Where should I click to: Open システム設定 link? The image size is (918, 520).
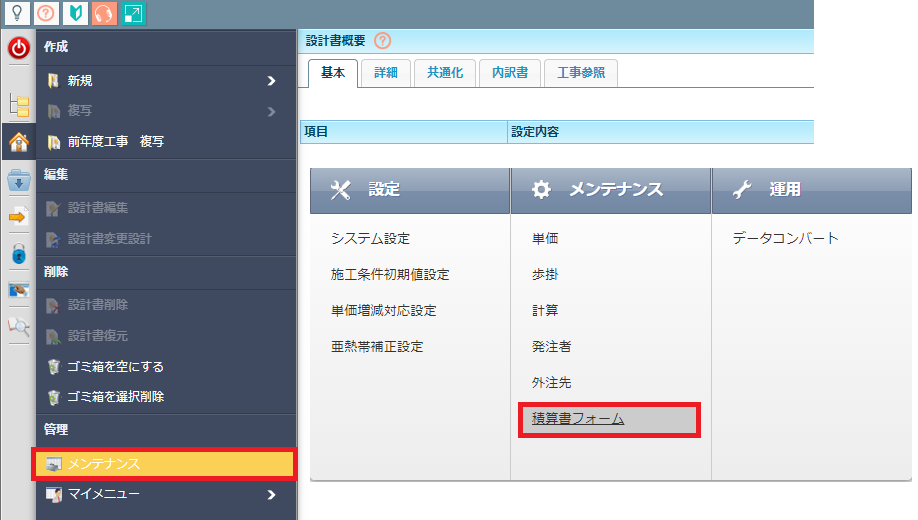[371, 239]
